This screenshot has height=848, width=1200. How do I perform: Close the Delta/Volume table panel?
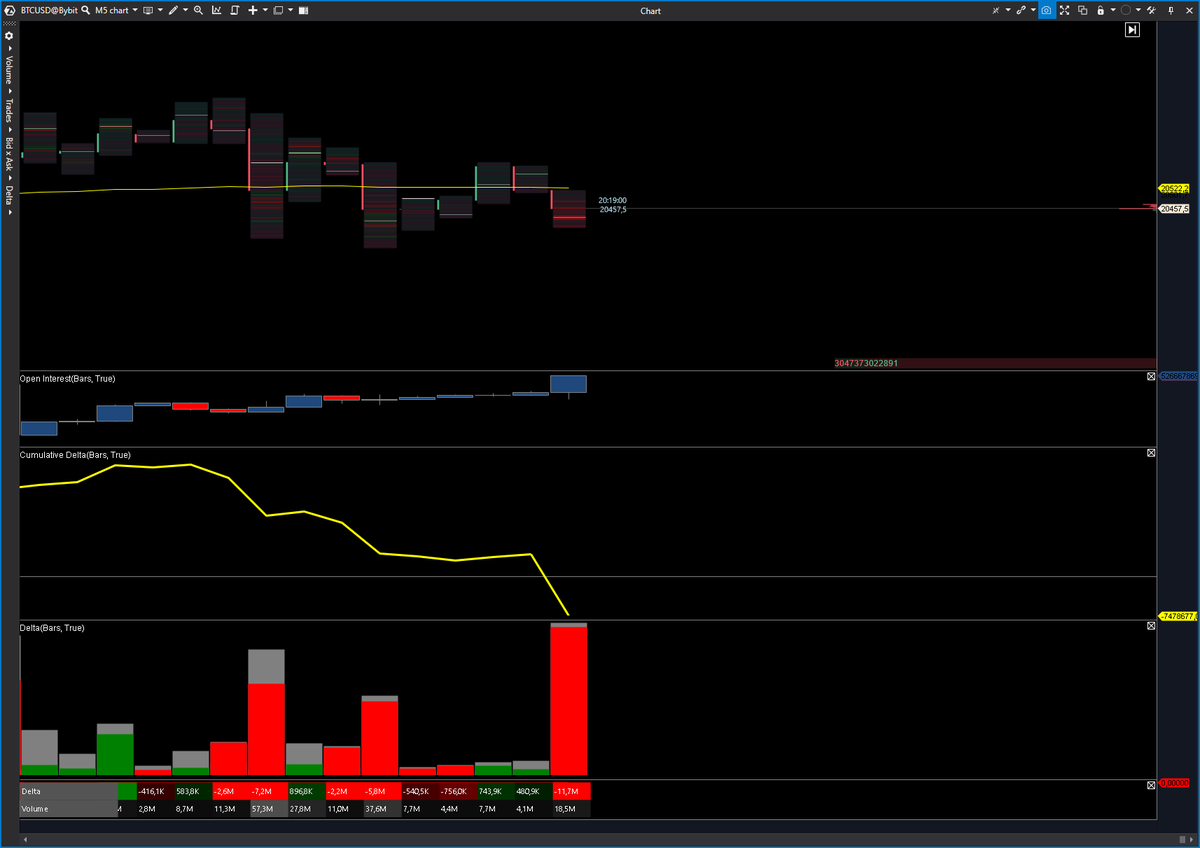coord(1151,786)
